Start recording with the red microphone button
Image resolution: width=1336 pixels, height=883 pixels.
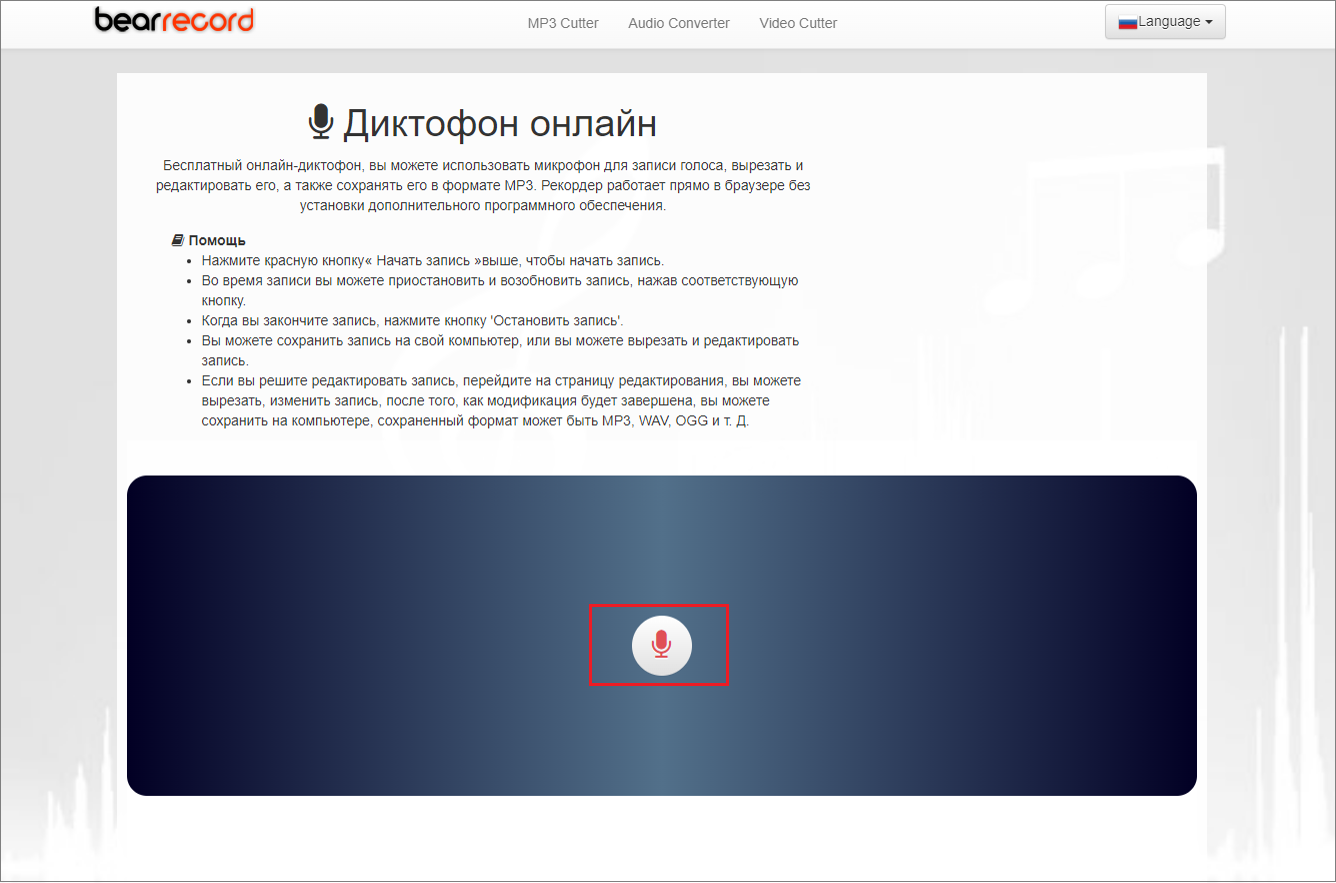pyautogui.click(x=661, y=646)
